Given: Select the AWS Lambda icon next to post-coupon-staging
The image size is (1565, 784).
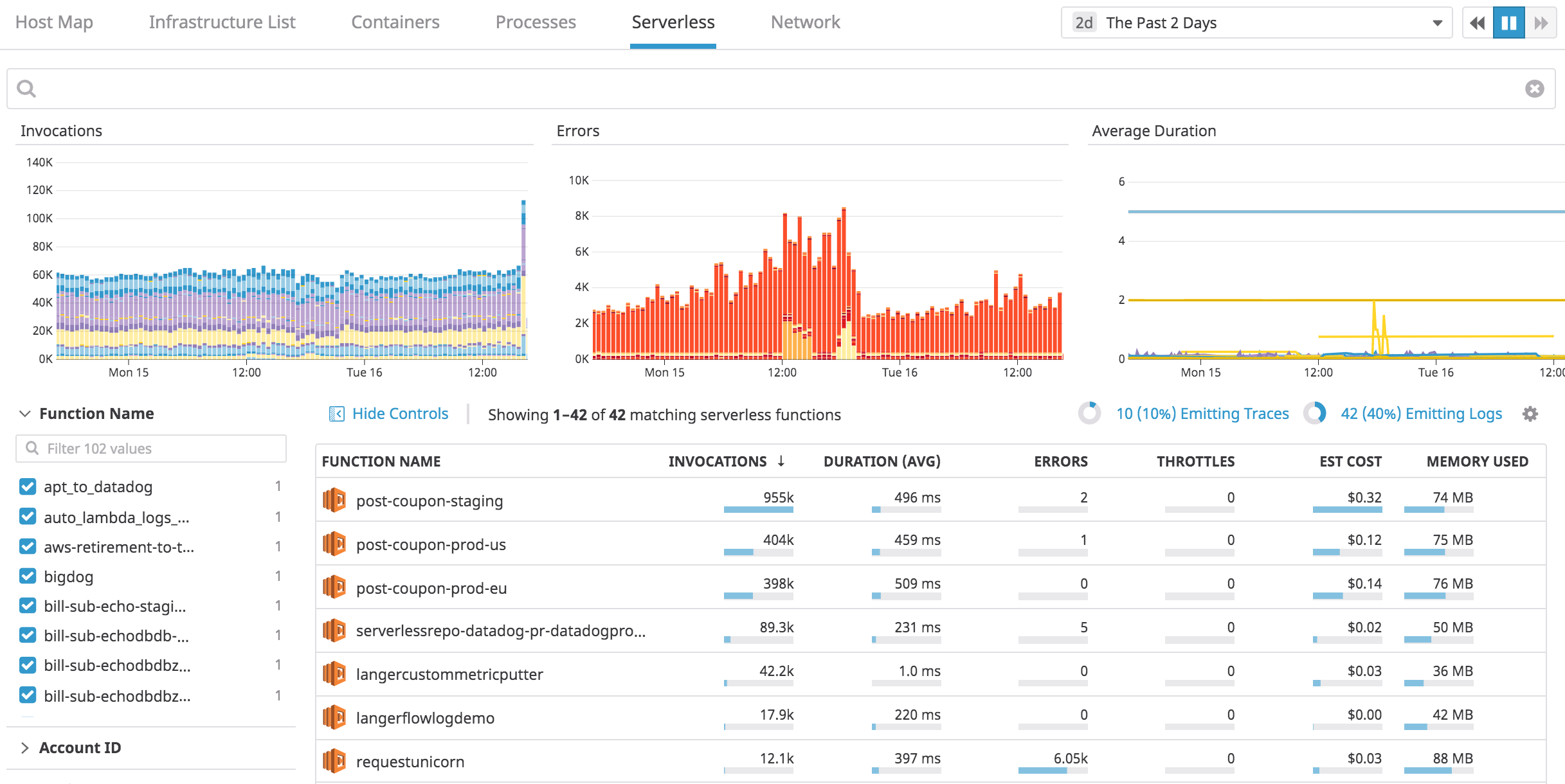Looking at the screenshot, I should (335, 500).
